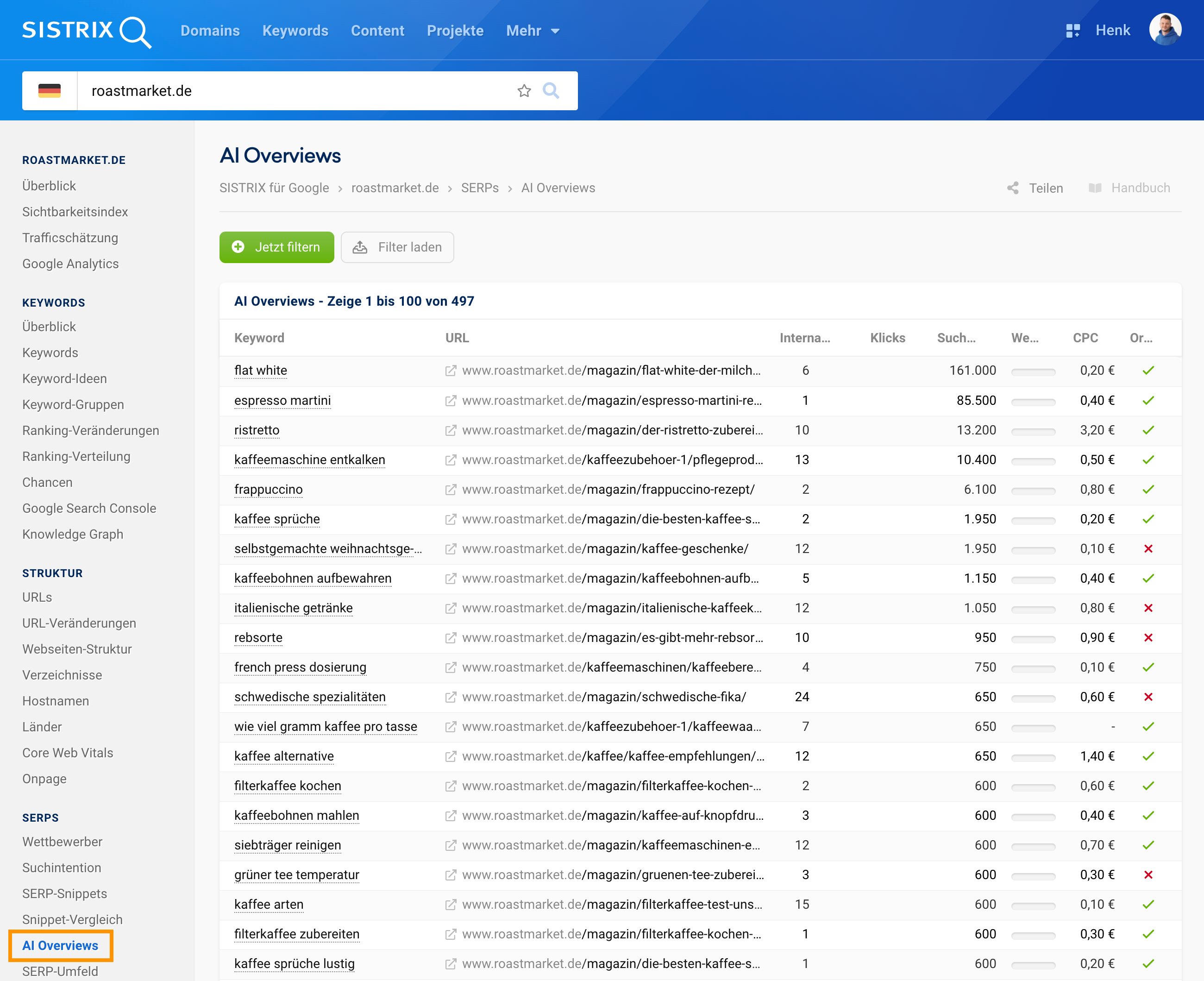Open Henk's profile avatar menu
Viewport: 1204px width, 981px height.
pyautogui.click(x=1165, y=30)
